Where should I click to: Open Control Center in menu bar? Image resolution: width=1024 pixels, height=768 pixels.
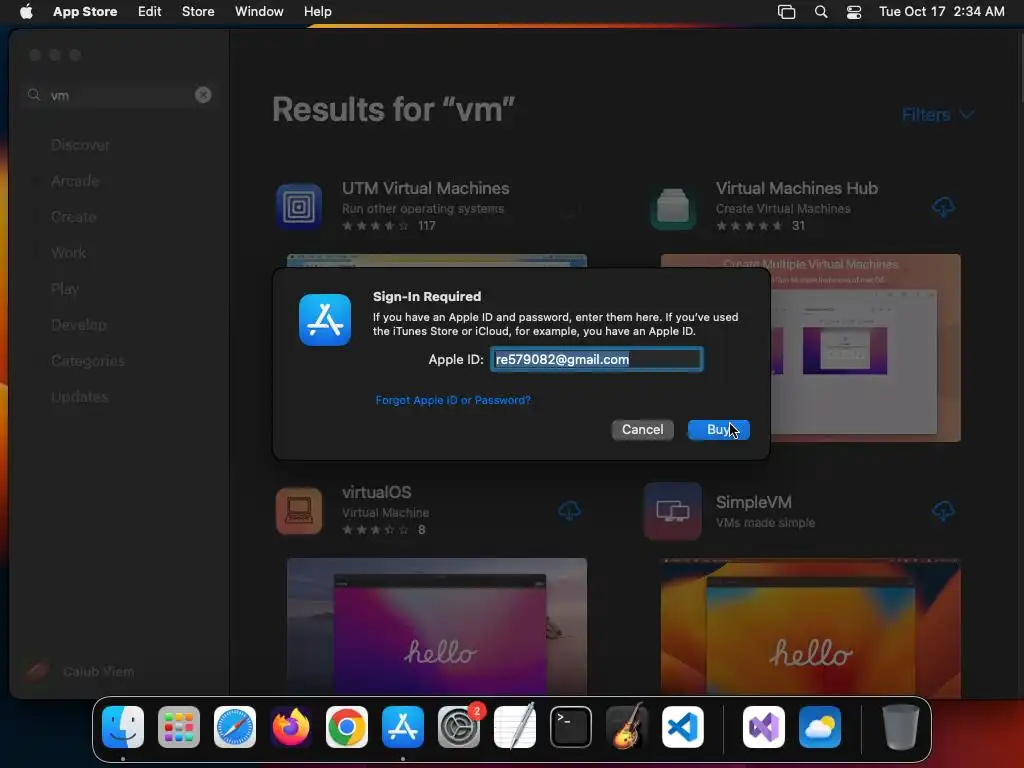pyautogui.click(x=854, y=12)
